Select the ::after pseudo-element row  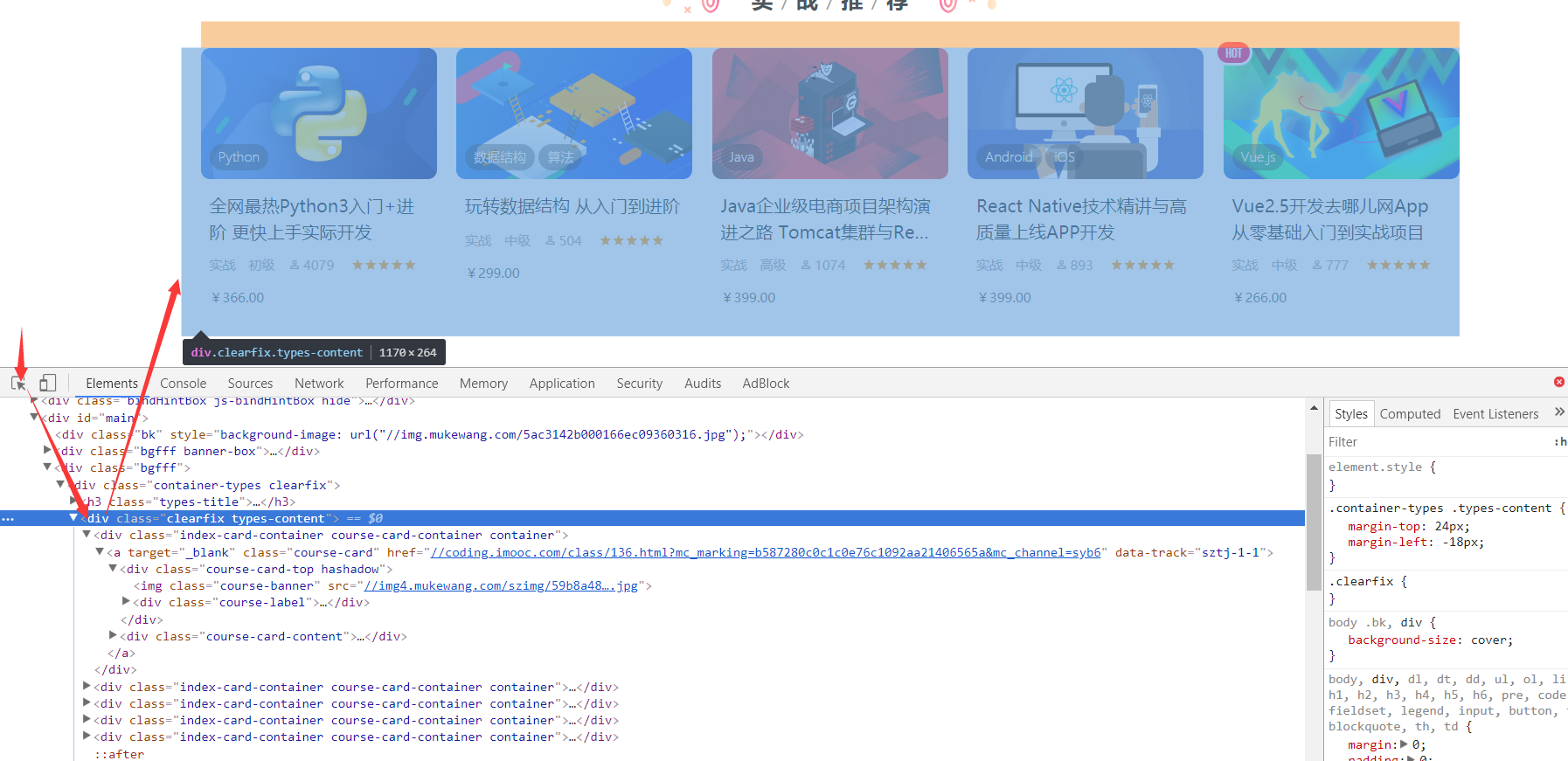pyautogui.click(x=119, y=754)
